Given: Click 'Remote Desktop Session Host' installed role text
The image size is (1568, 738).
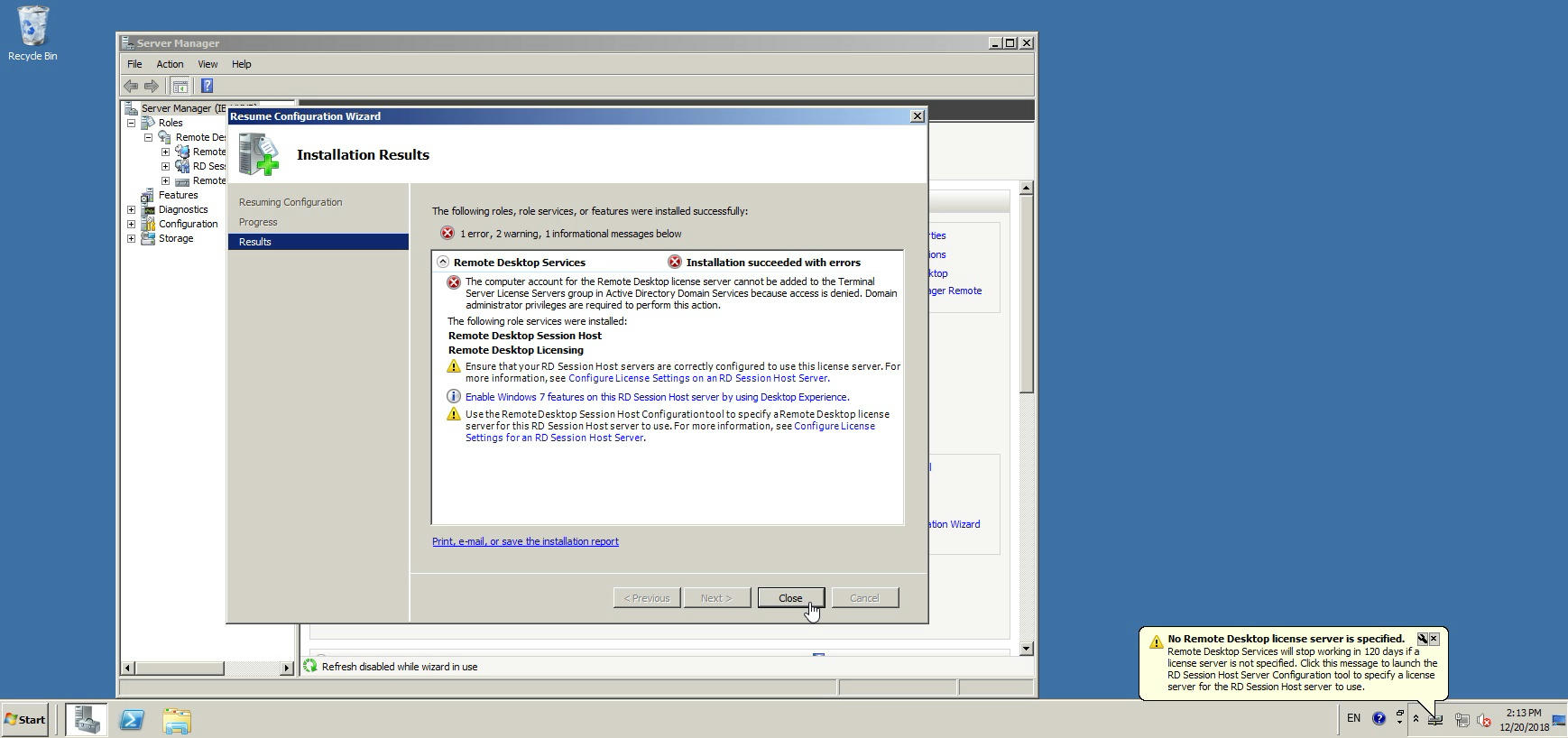Looking at the screenshot, I should [x=525, y=336].
